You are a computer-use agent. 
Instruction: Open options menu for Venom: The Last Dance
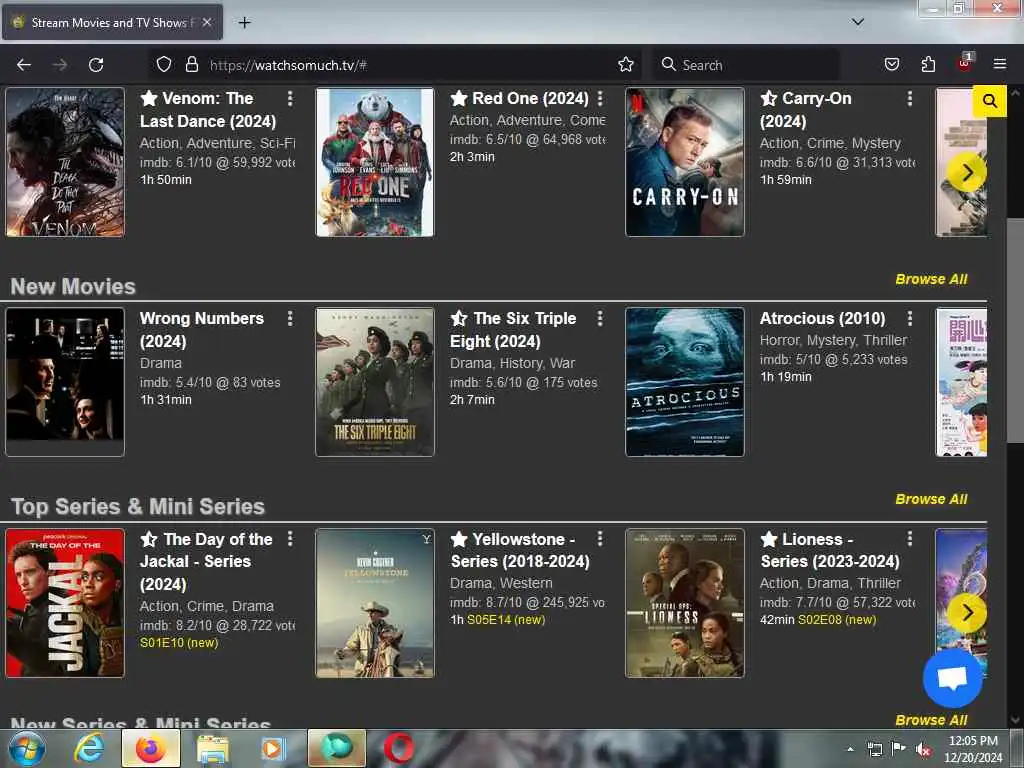click(x=290, y=99)
